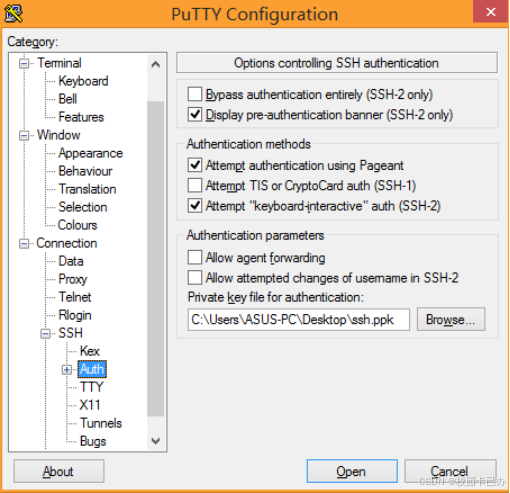Select Keyboard in category tree
Screen dimensions: 510x493
(83, 81)
